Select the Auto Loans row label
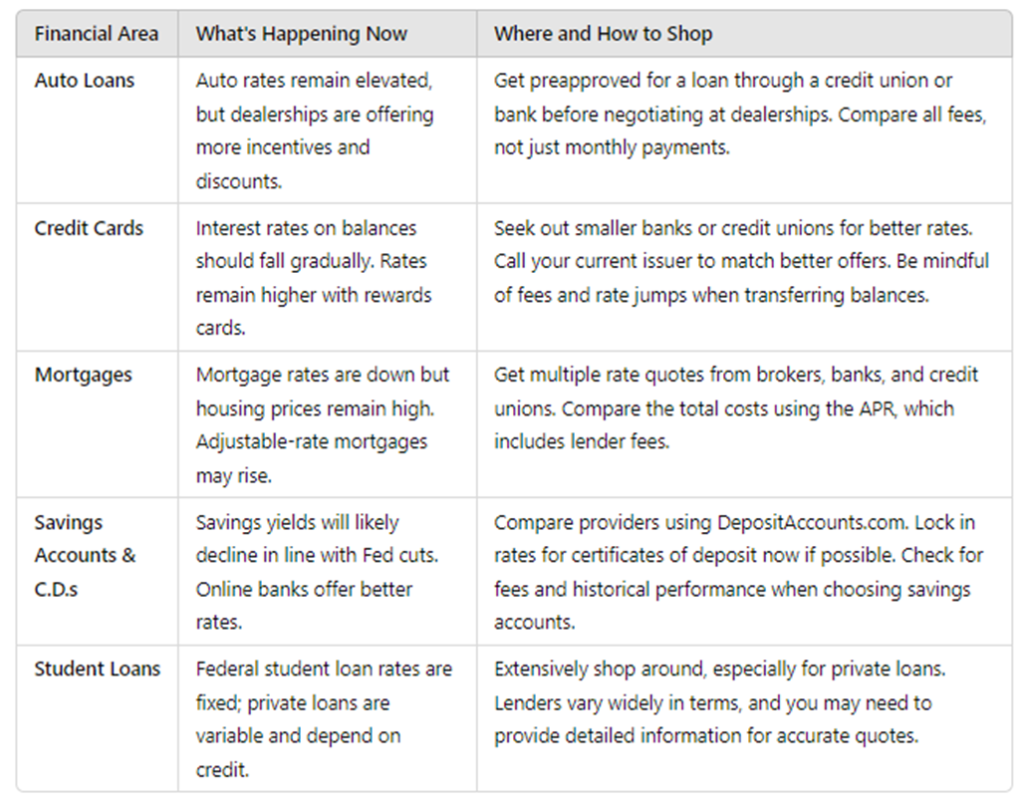Viewport: 1024px width, 808px height. pos(84,81)
